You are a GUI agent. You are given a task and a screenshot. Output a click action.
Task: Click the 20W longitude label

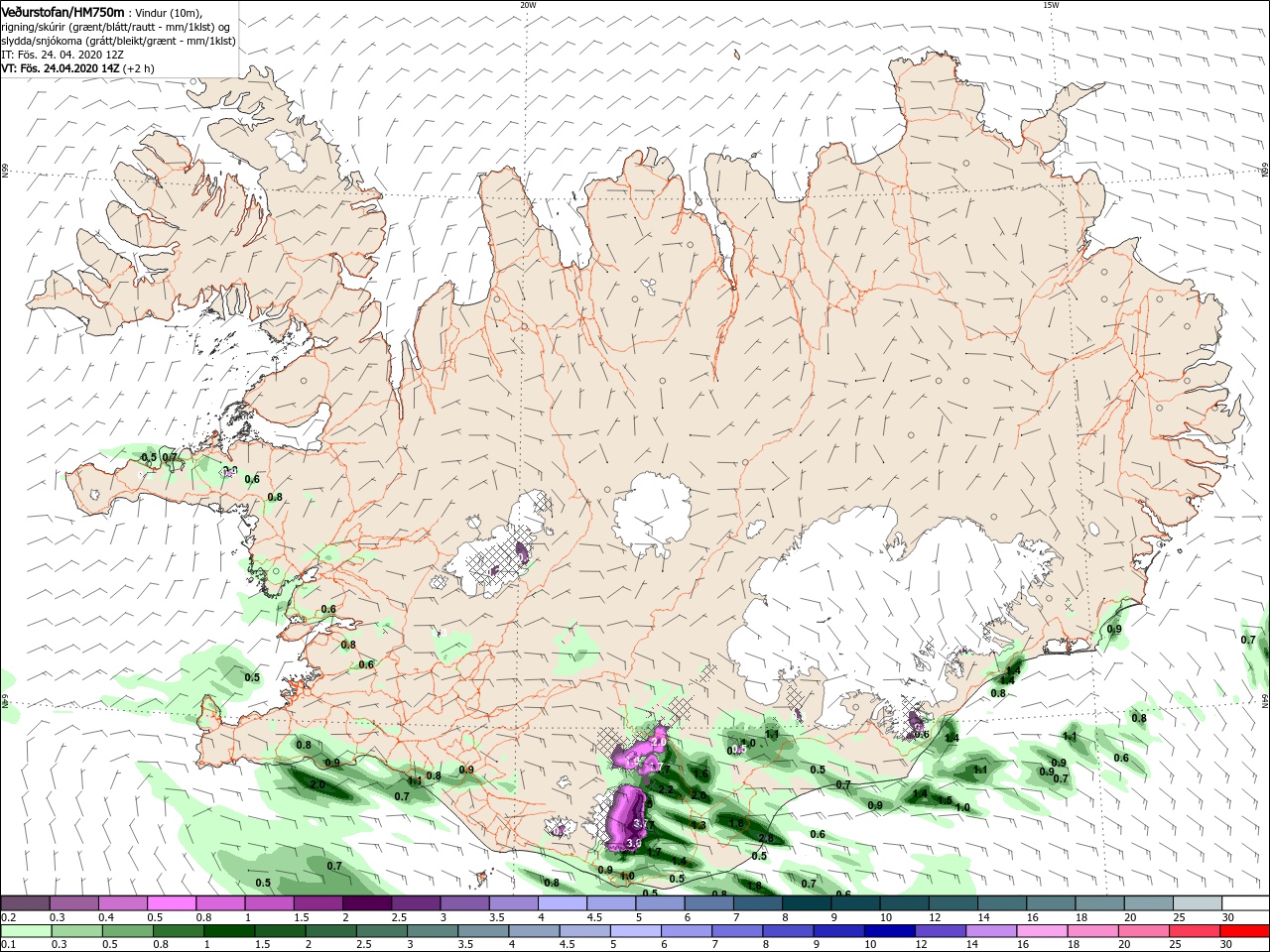[528, 5]
